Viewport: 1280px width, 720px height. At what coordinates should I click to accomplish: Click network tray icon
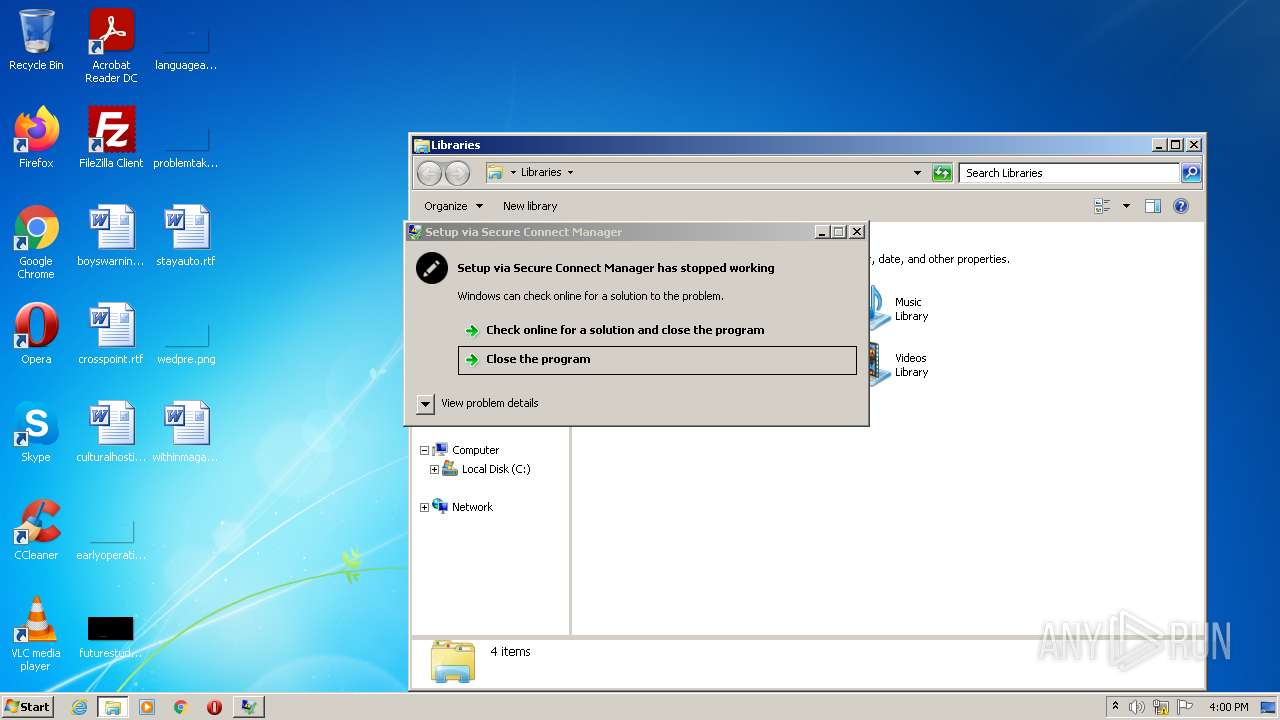pos(1161,707)
